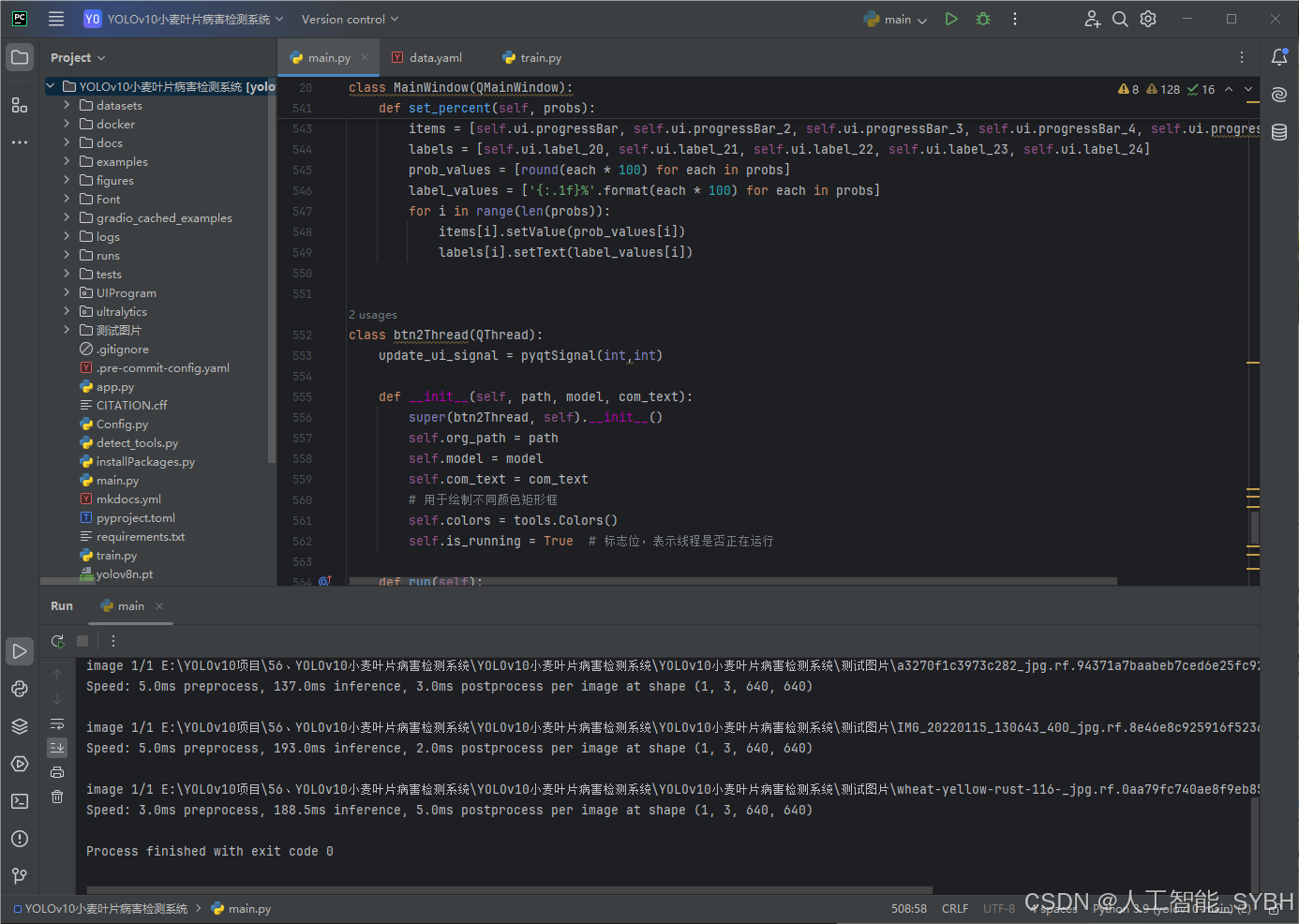Expand the examples folder
1299x924 pixels.
coord(67,161)
